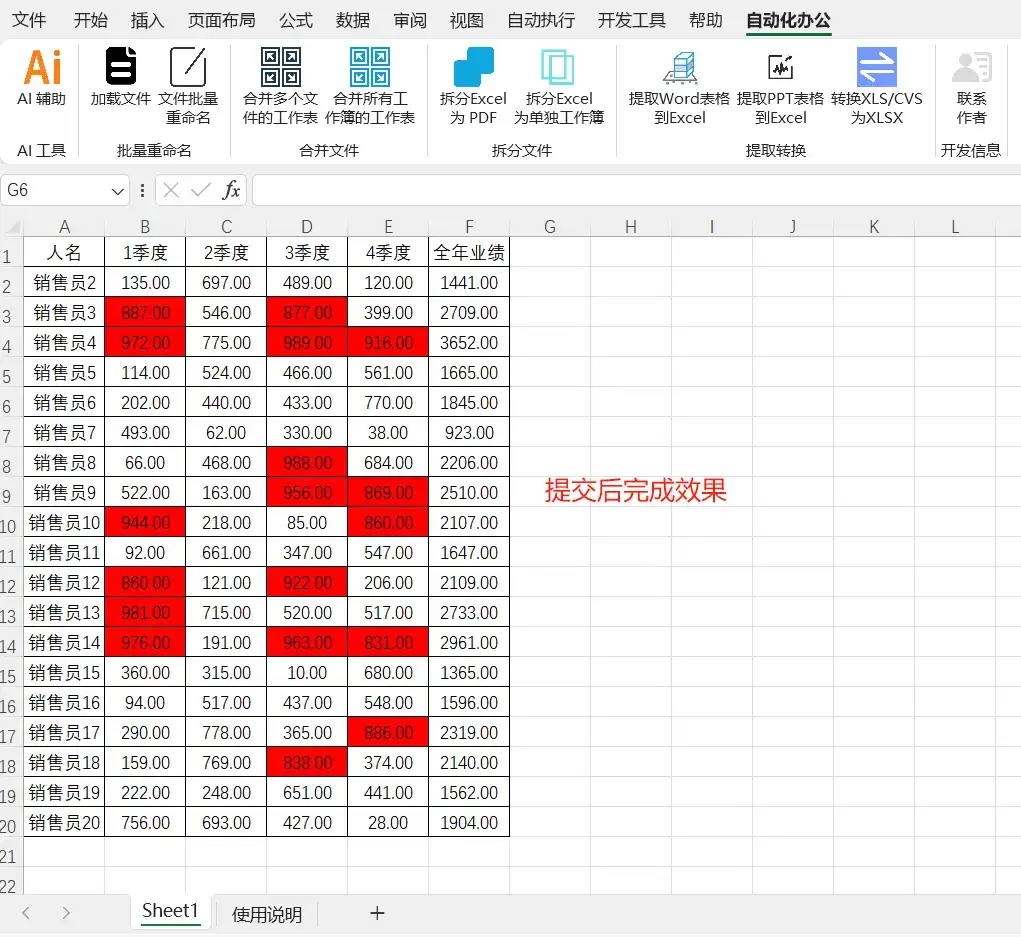
Task: Select cell F1 labeled 全年业绩
Action: pos(468,252)
